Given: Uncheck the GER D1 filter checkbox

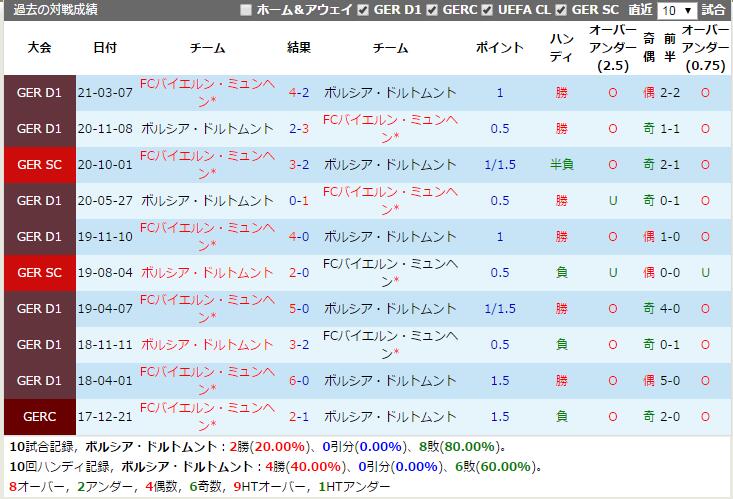Looking at the screenshot, I should (x=363, y=10).
